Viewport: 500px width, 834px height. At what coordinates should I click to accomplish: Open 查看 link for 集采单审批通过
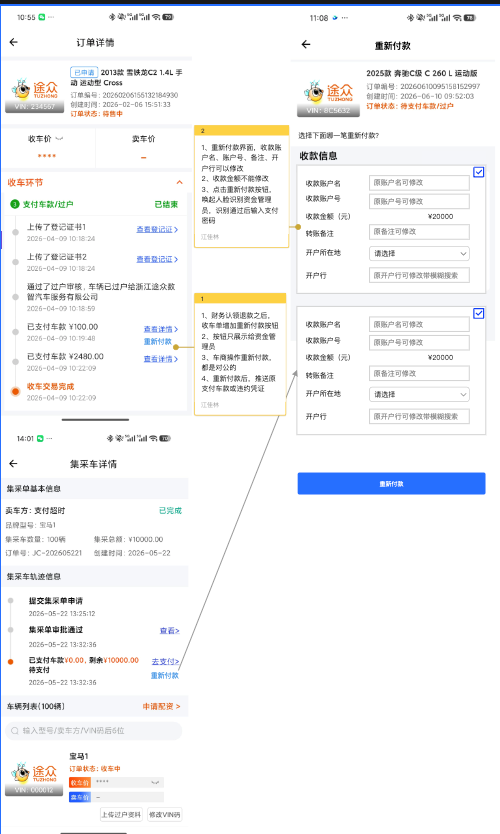pos(170,631)
